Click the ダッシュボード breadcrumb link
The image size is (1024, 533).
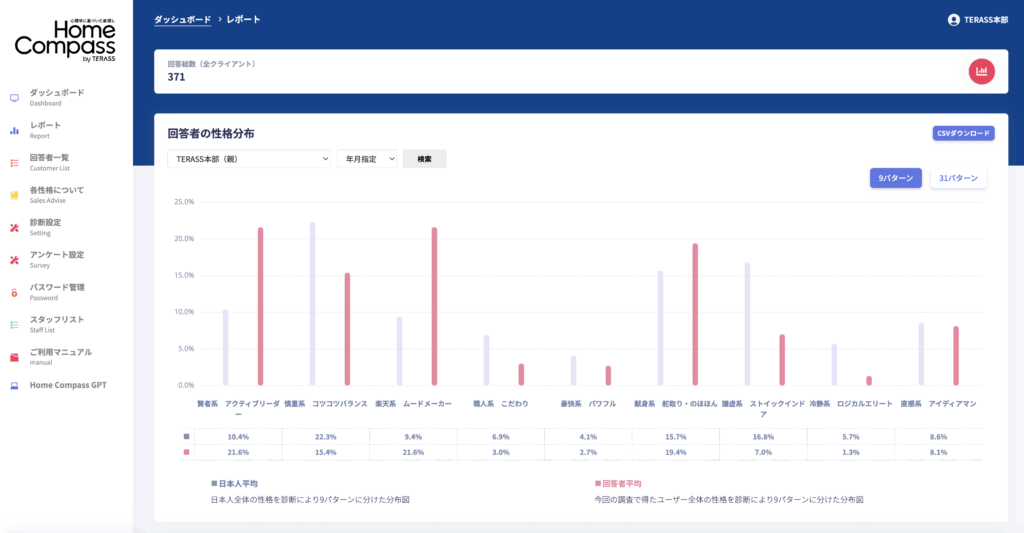(183, 20)
